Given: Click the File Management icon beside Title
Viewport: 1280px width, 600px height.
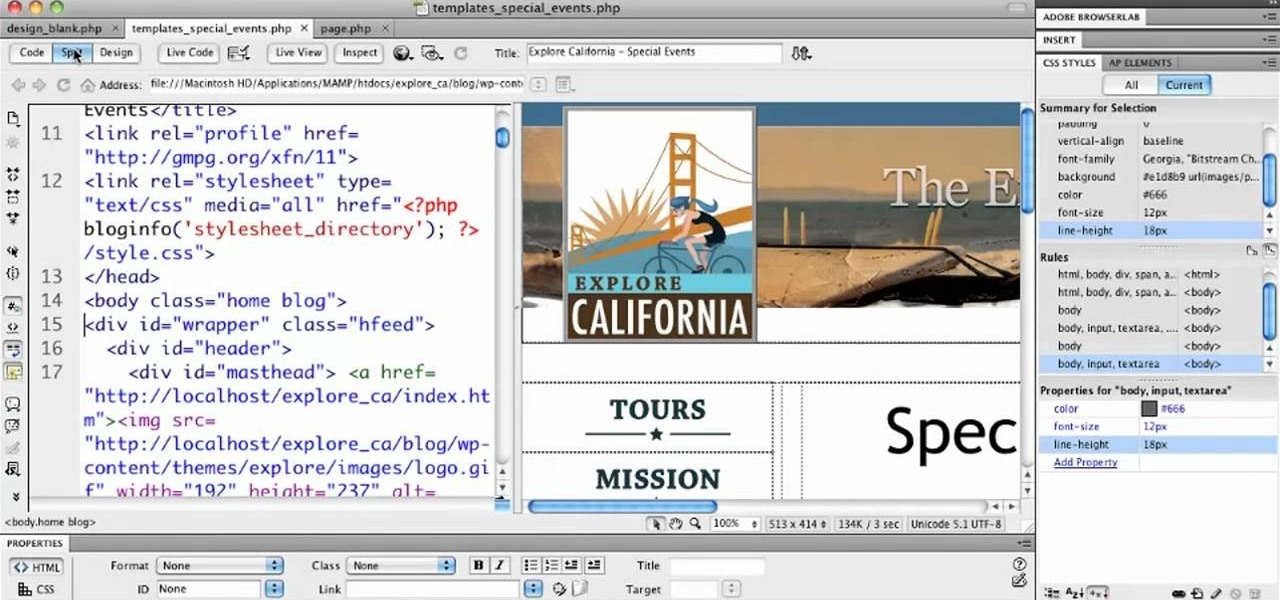Looking at the screenshot, I should tap(800, 53).
